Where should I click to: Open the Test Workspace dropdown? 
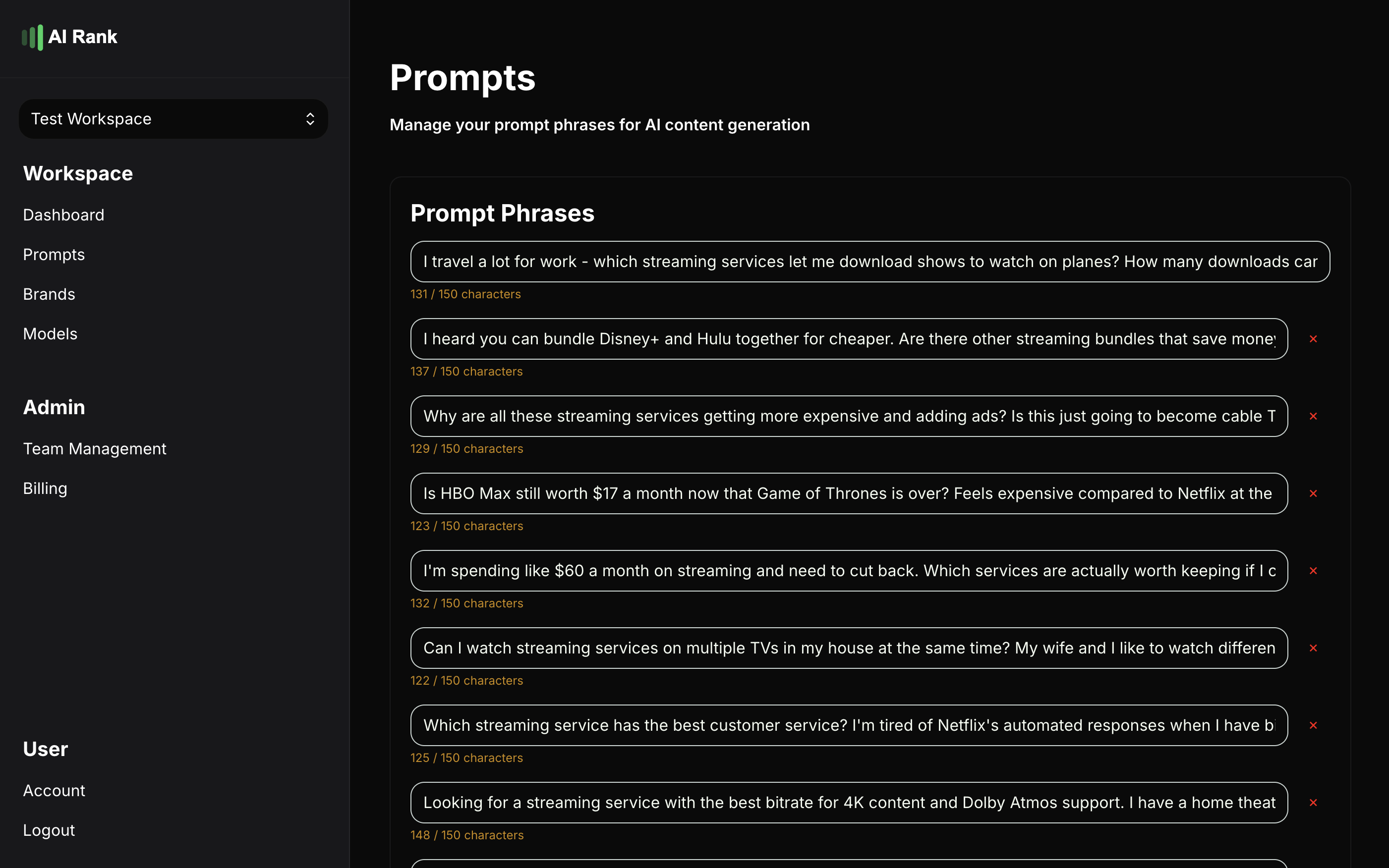173,119
